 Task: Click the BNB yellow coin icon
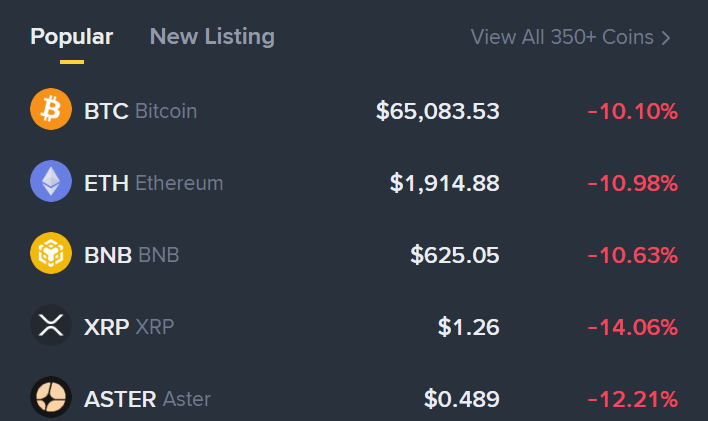pos(50,254)
